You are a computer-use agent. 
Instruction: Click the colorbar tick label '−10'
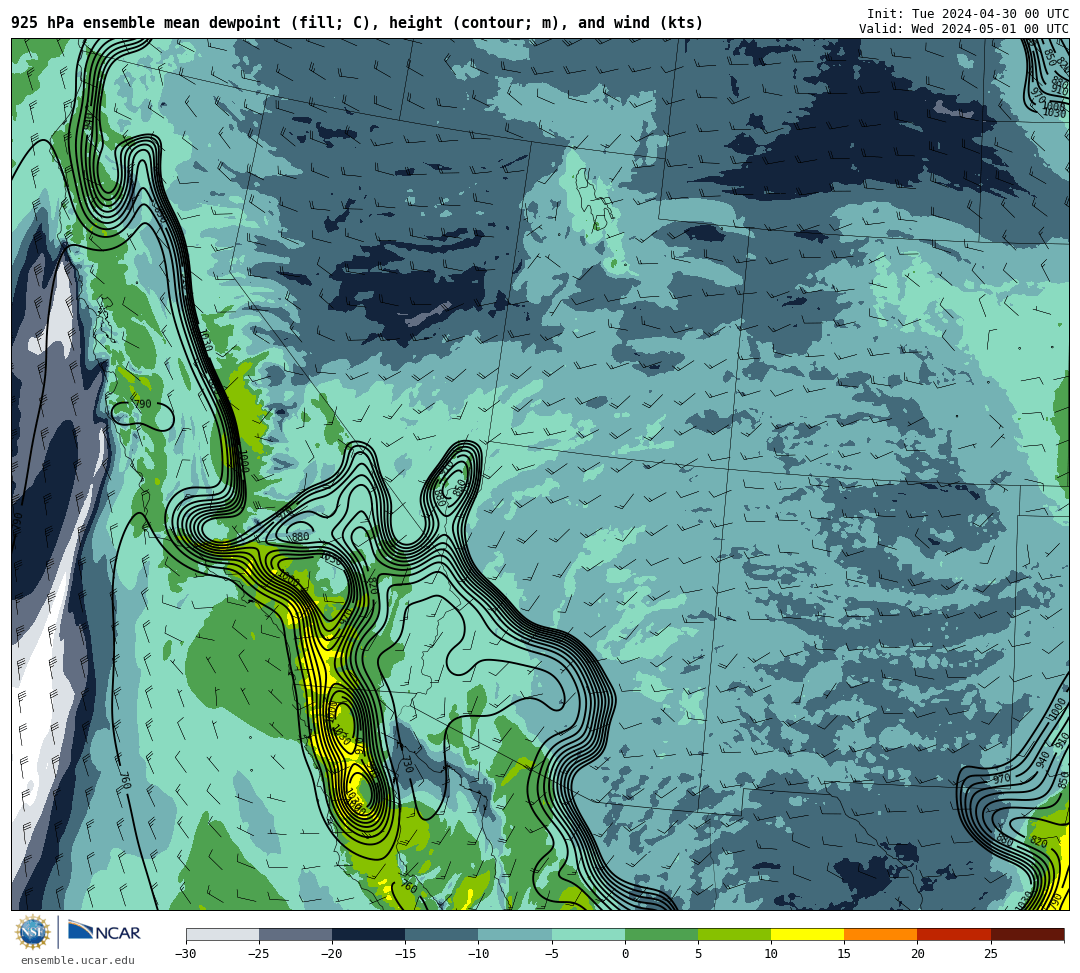478,954
